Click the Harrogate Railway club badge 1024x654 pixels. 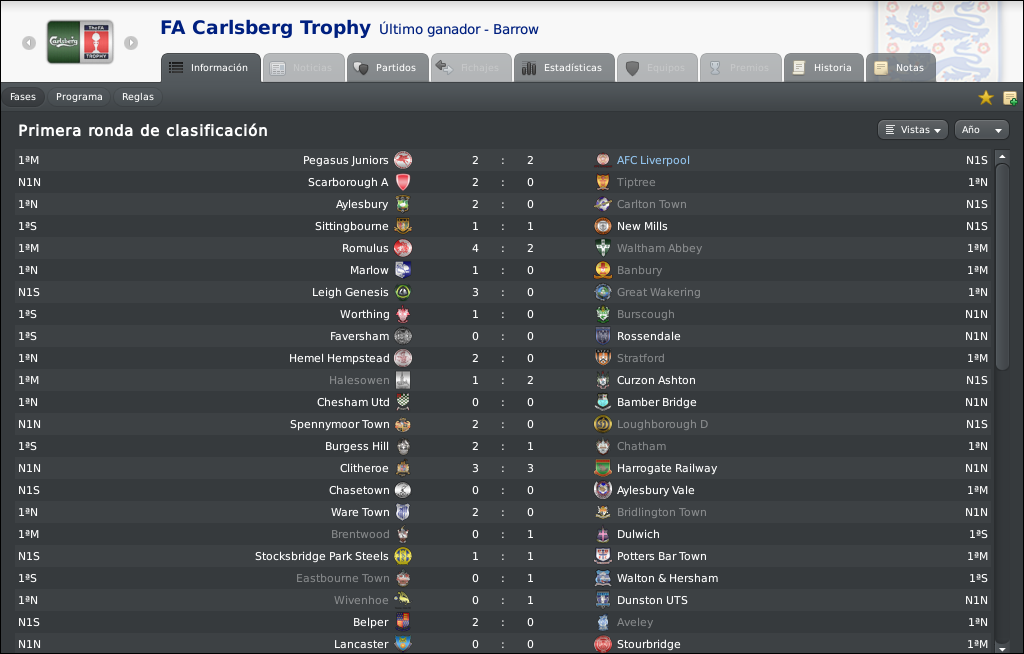tap(603, 468)
